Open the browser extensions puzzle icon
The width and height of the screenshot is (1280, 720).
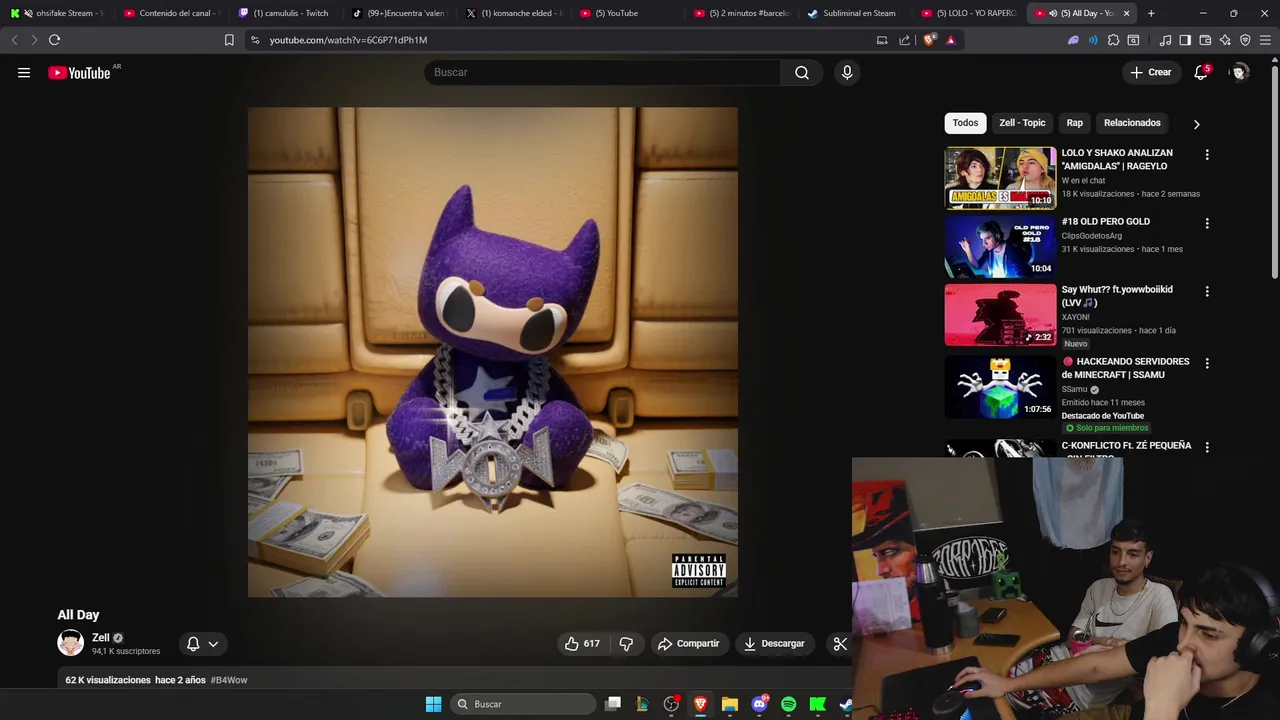pos(1113,40)
